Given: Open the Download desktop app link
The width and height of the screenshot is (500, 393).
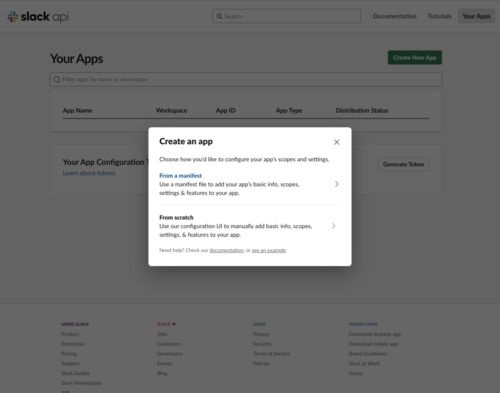Looking at the screenshot, I should point(375,334).
